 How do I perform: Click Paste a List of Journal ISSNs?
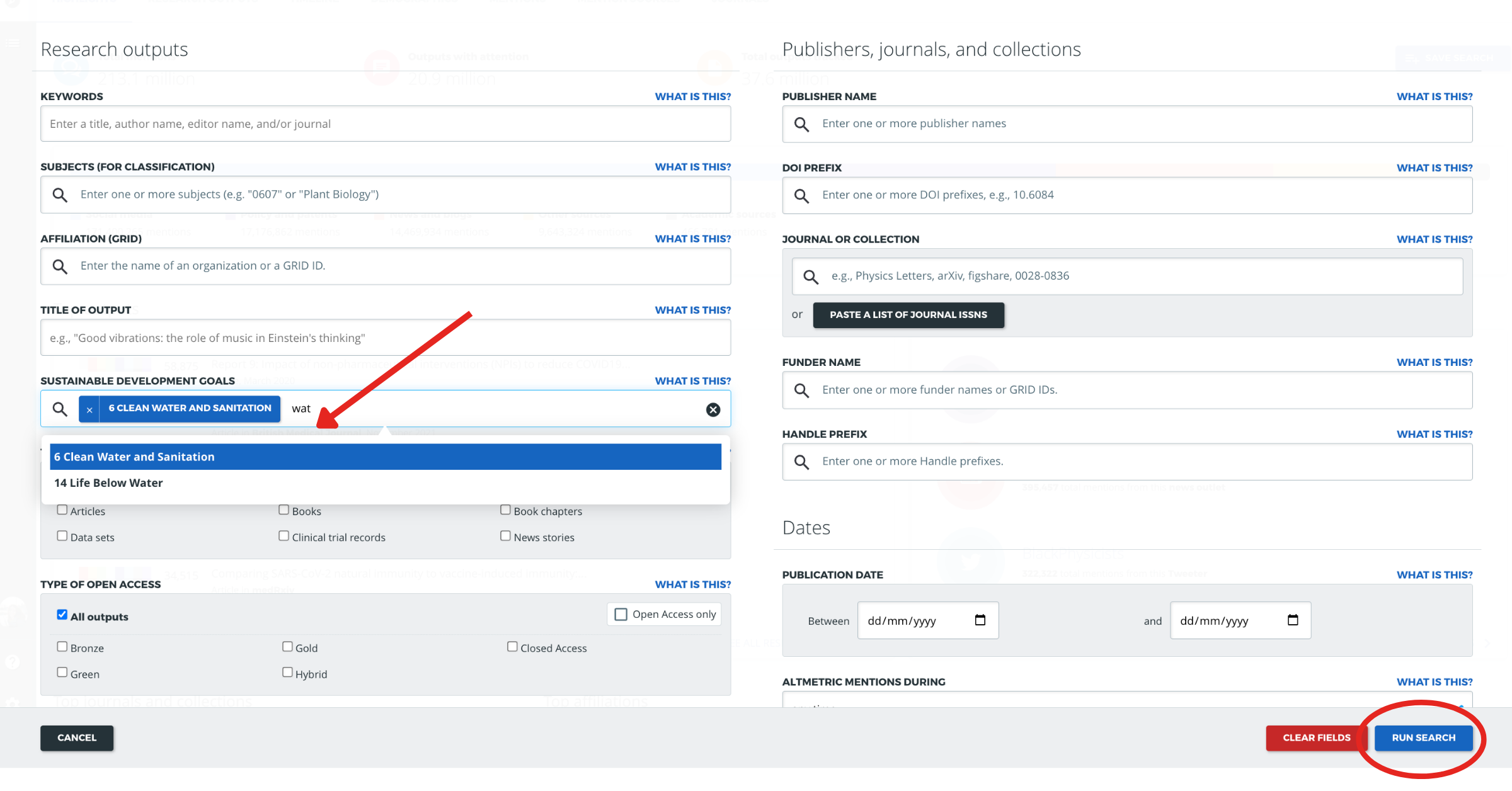(908, 315)
